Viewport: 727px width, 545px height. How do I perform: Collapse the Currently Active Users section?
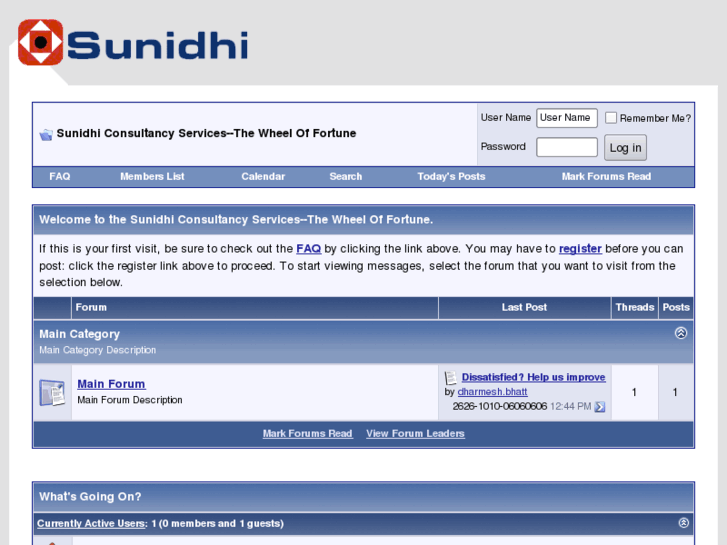[683, 523]
